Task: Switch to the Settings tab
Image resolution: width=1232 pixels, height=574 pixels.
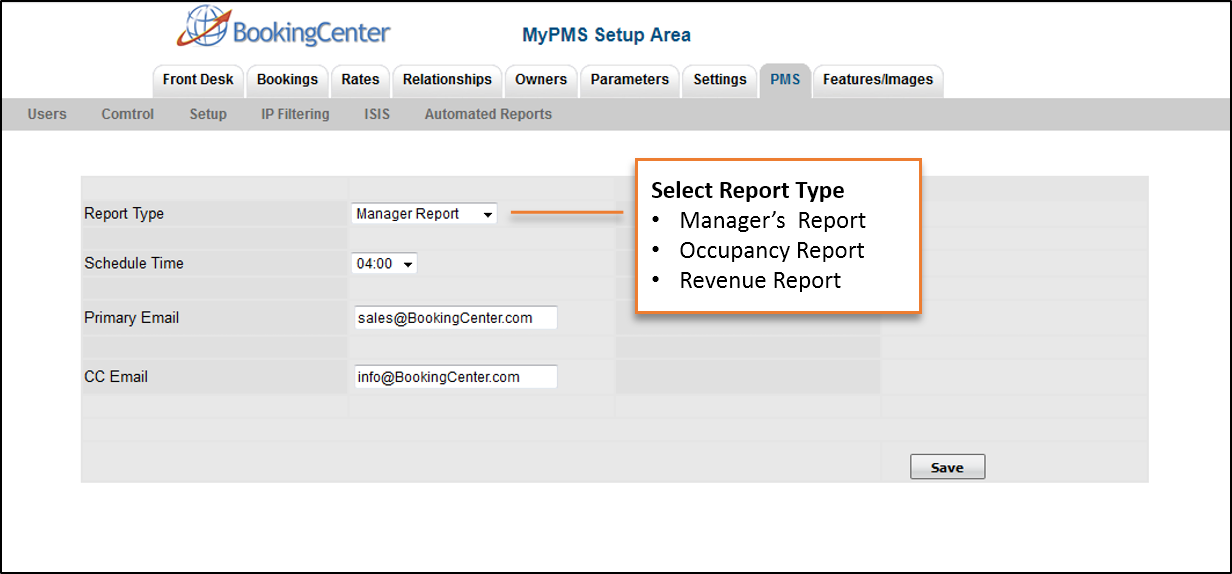Action: pos(720,80)
